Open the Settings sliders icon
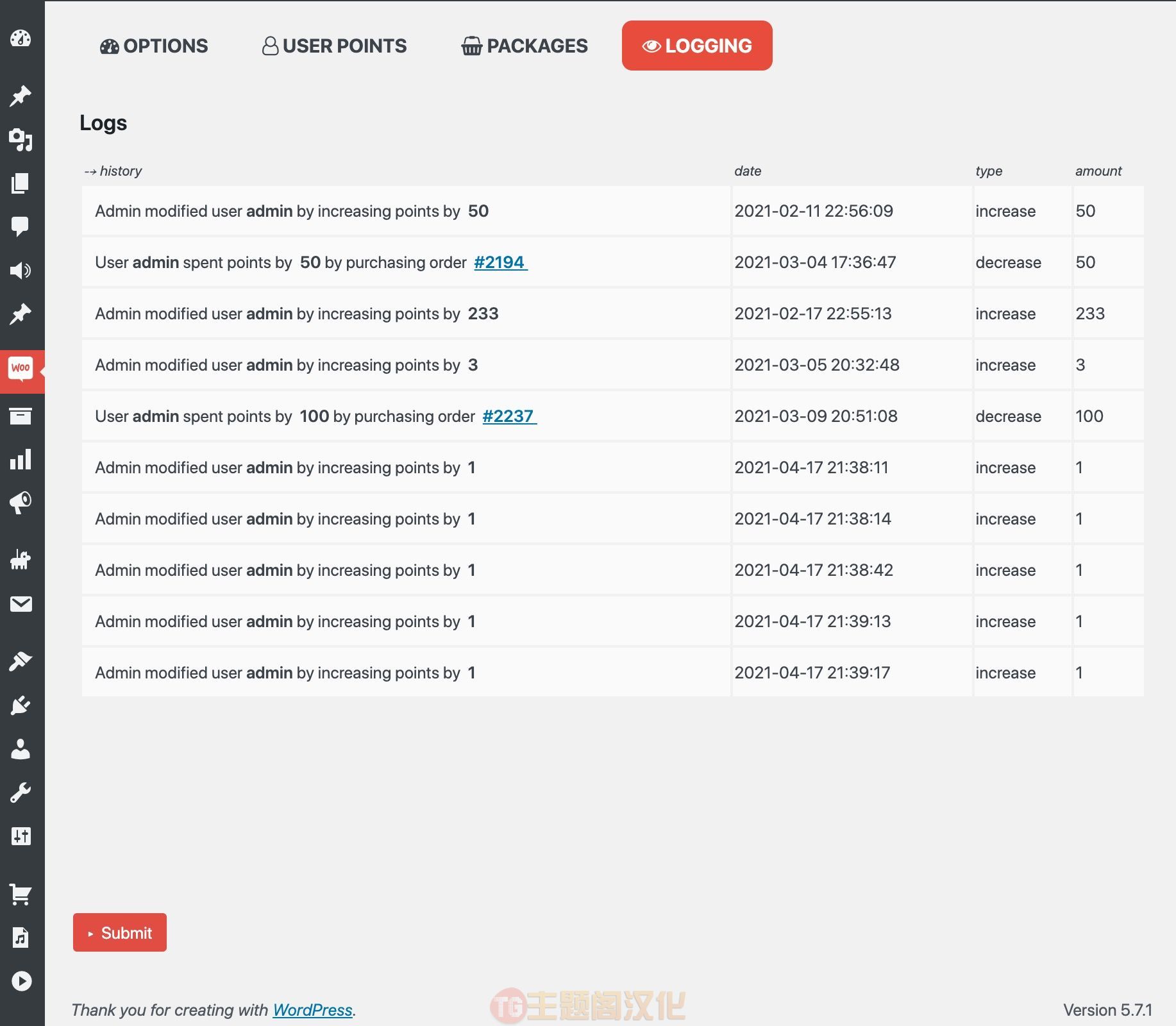 [x=21, y=836]
